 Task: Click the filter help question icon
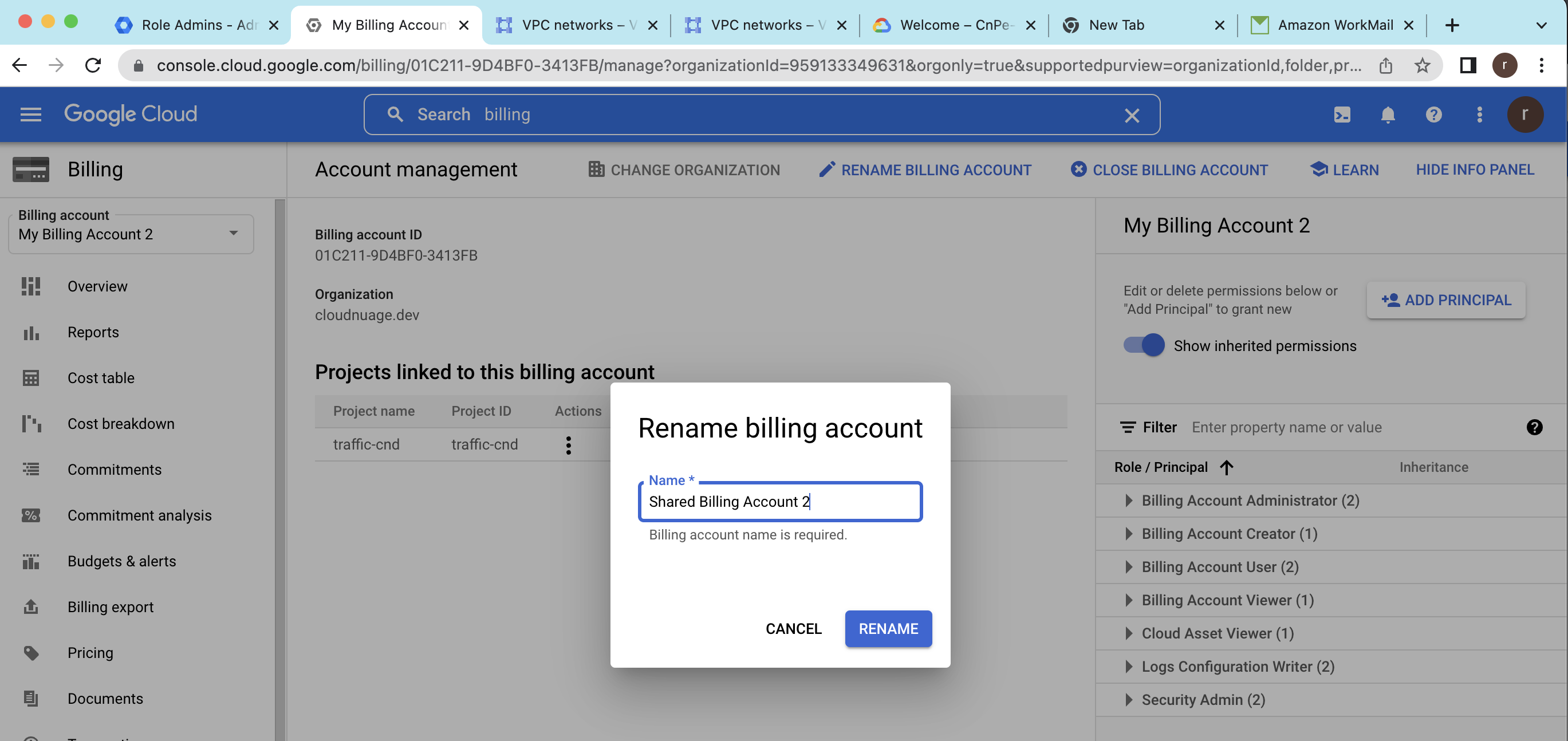1534,427
